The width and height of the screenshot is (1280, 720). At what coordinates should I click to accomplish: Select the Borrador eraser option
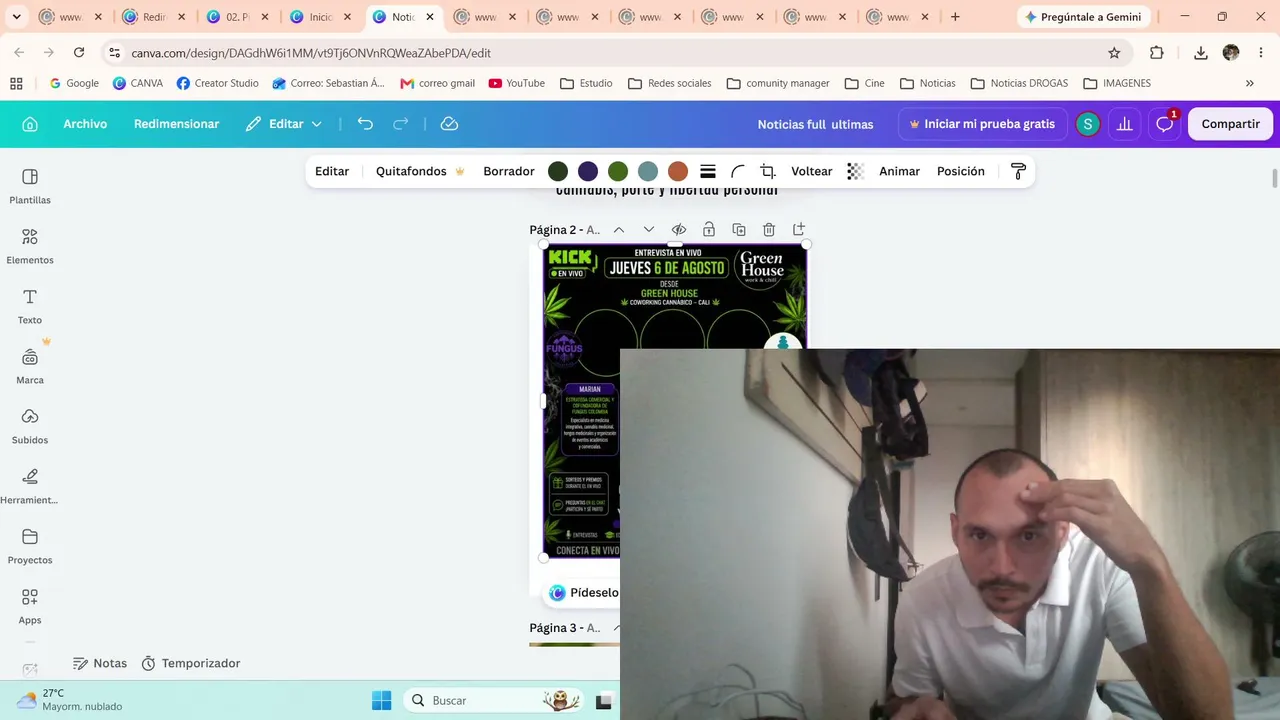(x=509, y=171)
